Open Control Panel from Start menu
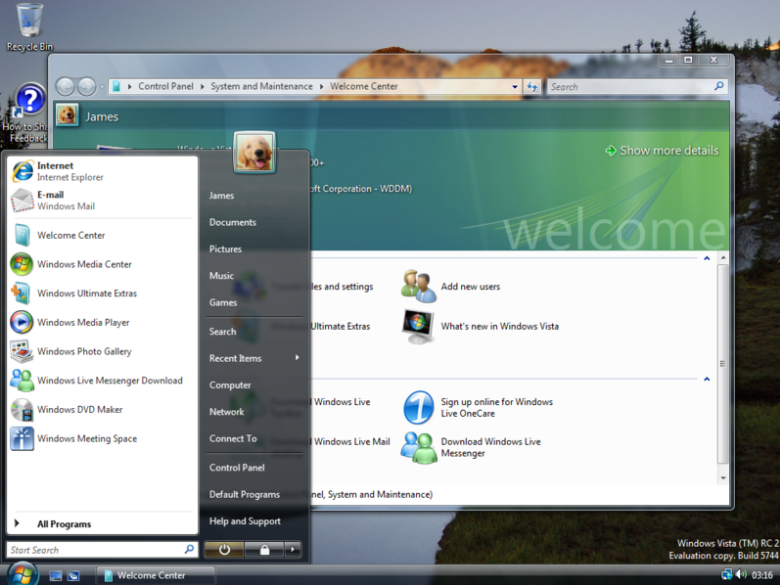Image resolution: width=780 pixels, height=585 pixels. coord(255,468)
